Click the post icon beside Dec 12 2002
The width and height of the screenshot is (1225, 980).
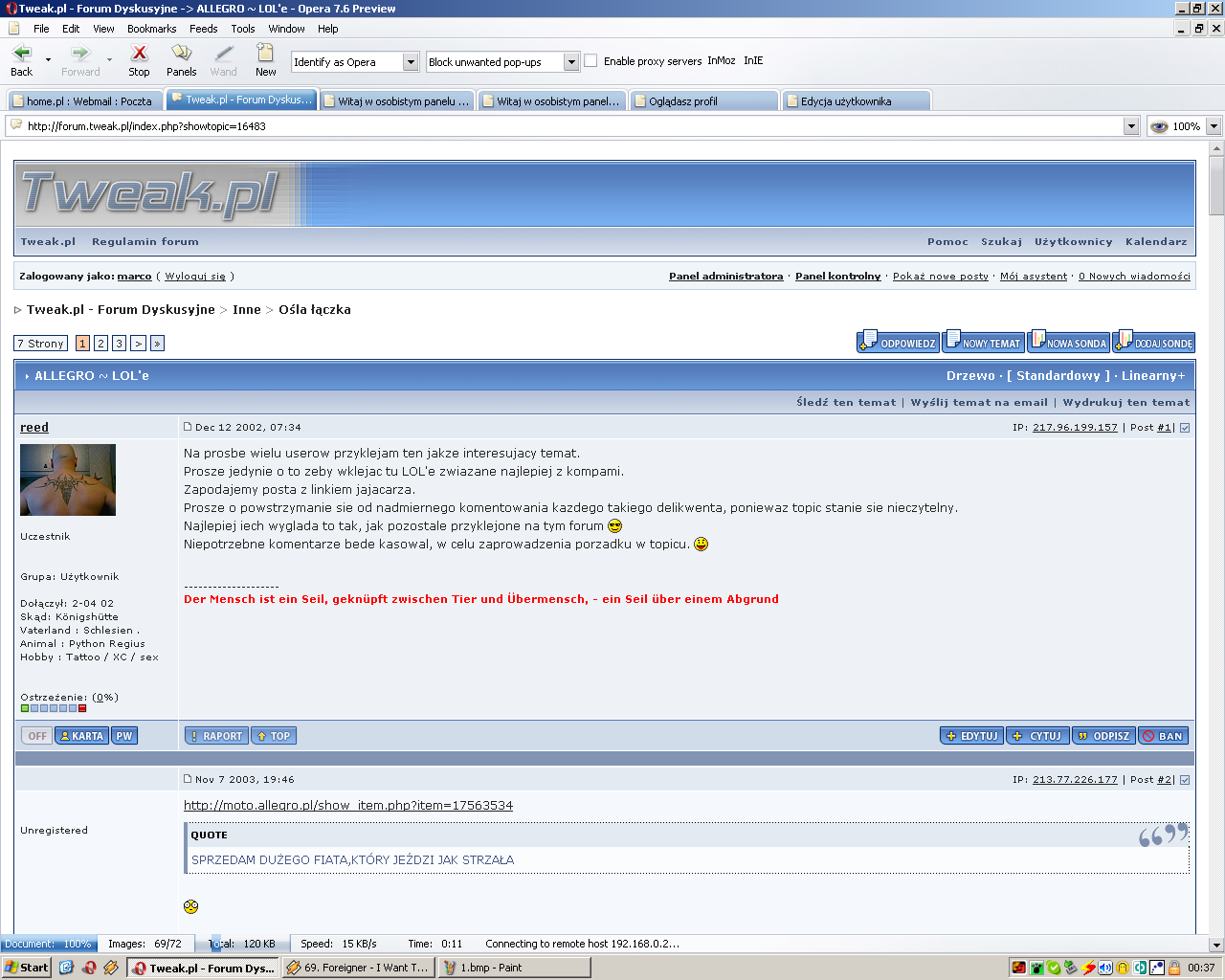pyautogui.click(x=188, y=427)
